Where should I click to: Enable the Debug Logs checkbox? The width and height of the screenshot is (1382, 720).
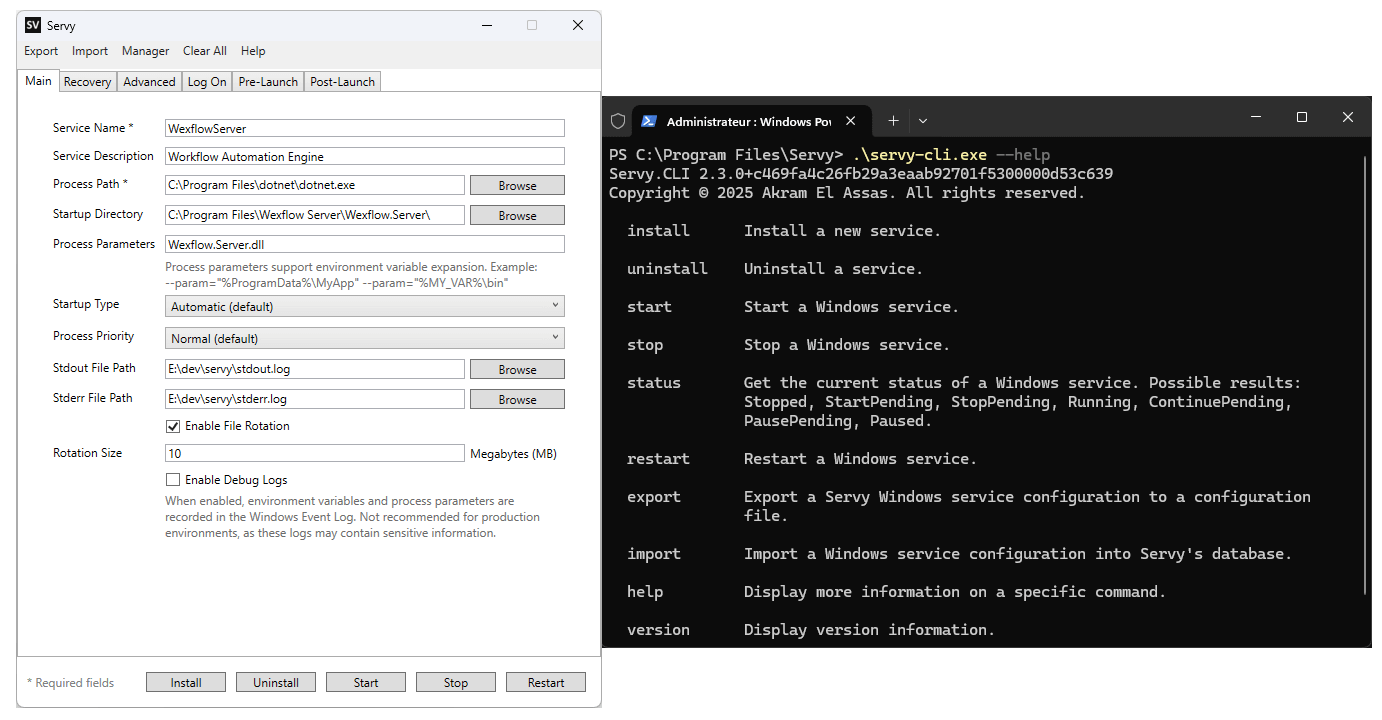(x=174, y=479)
